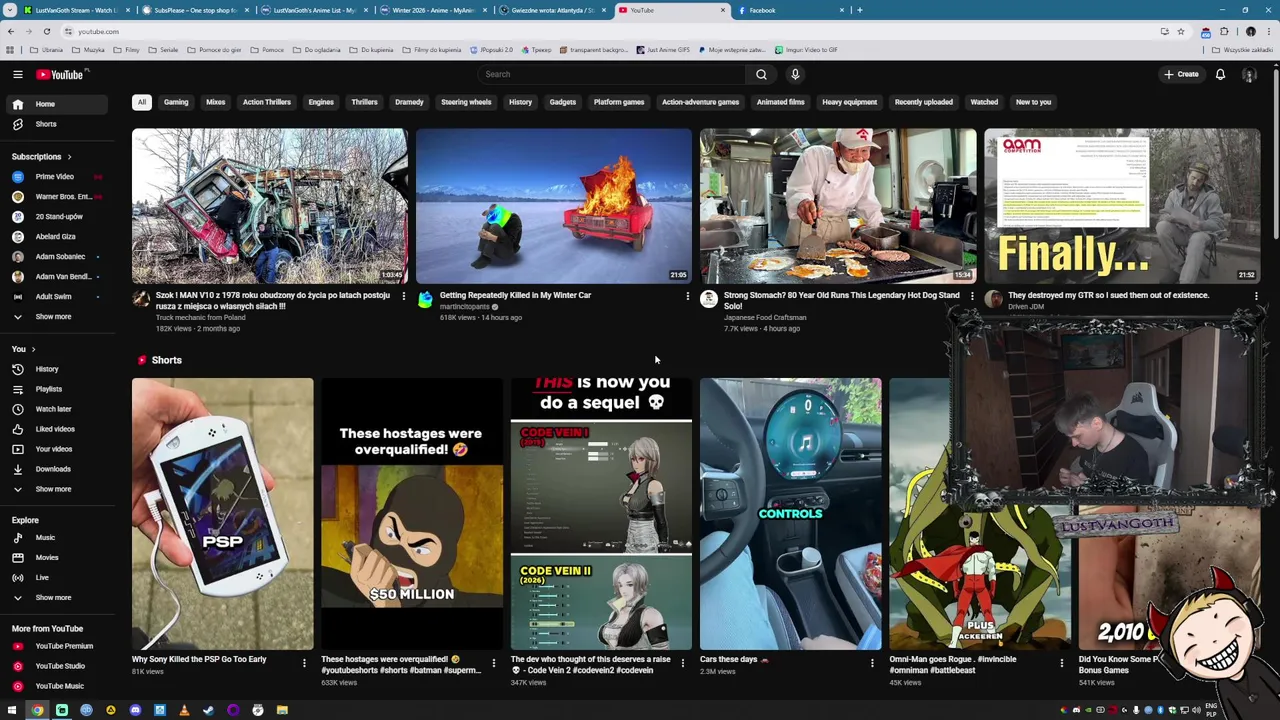The width and height of the screenshot is (1280, 720).
Task: Open options for PSP short
Action: [304, 663]
